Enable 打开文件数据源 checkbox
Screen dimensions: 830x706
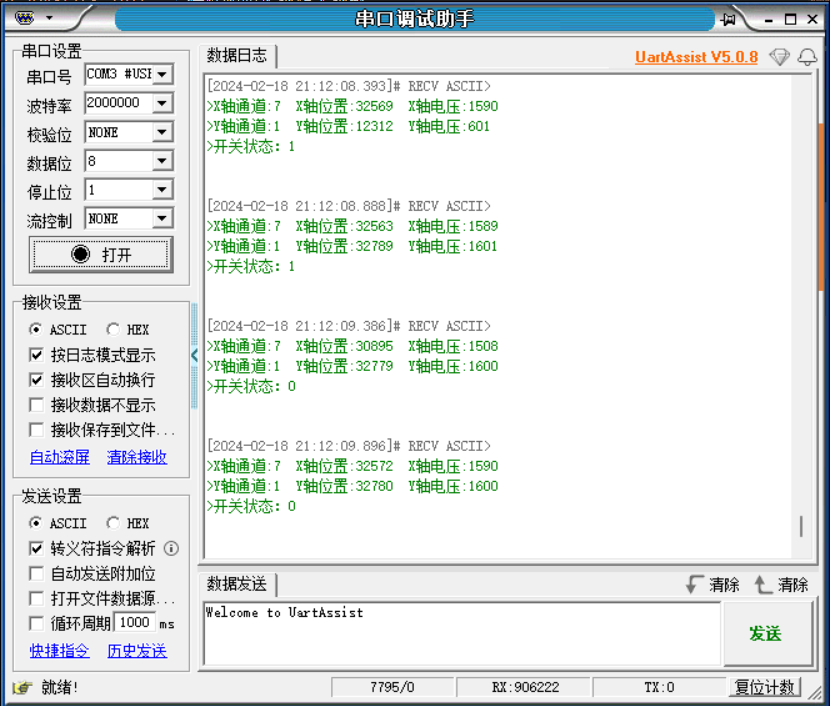pyautogui.click(x=36, y=599)
